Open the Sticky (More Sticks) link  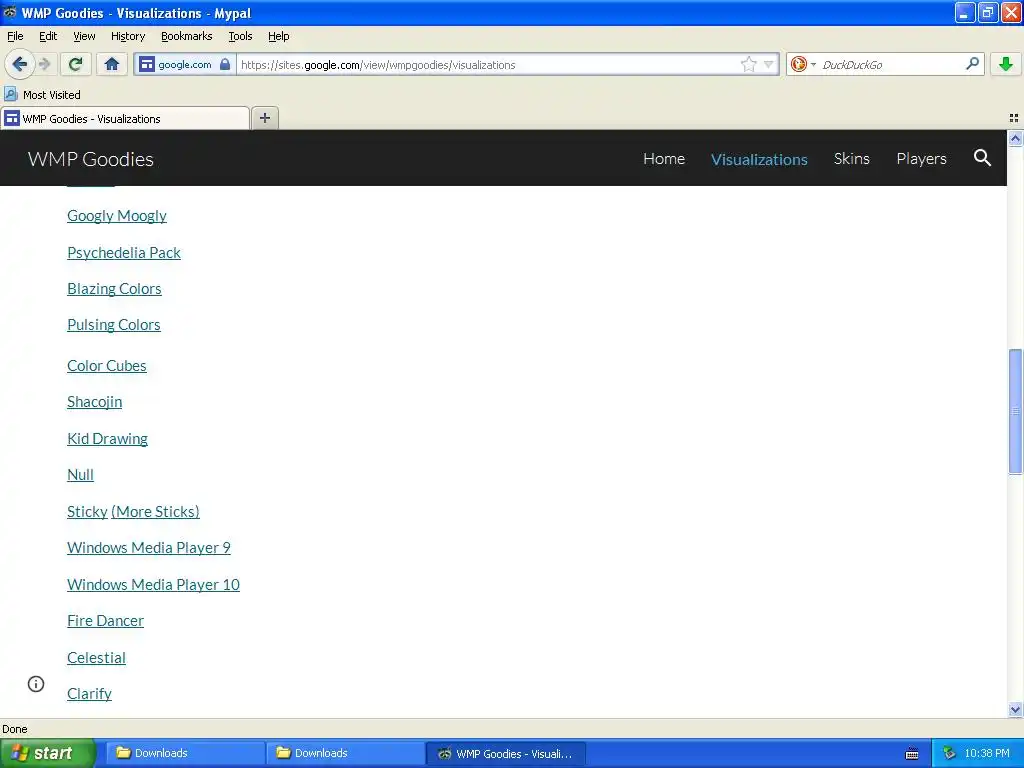click(x=133, y=511)
